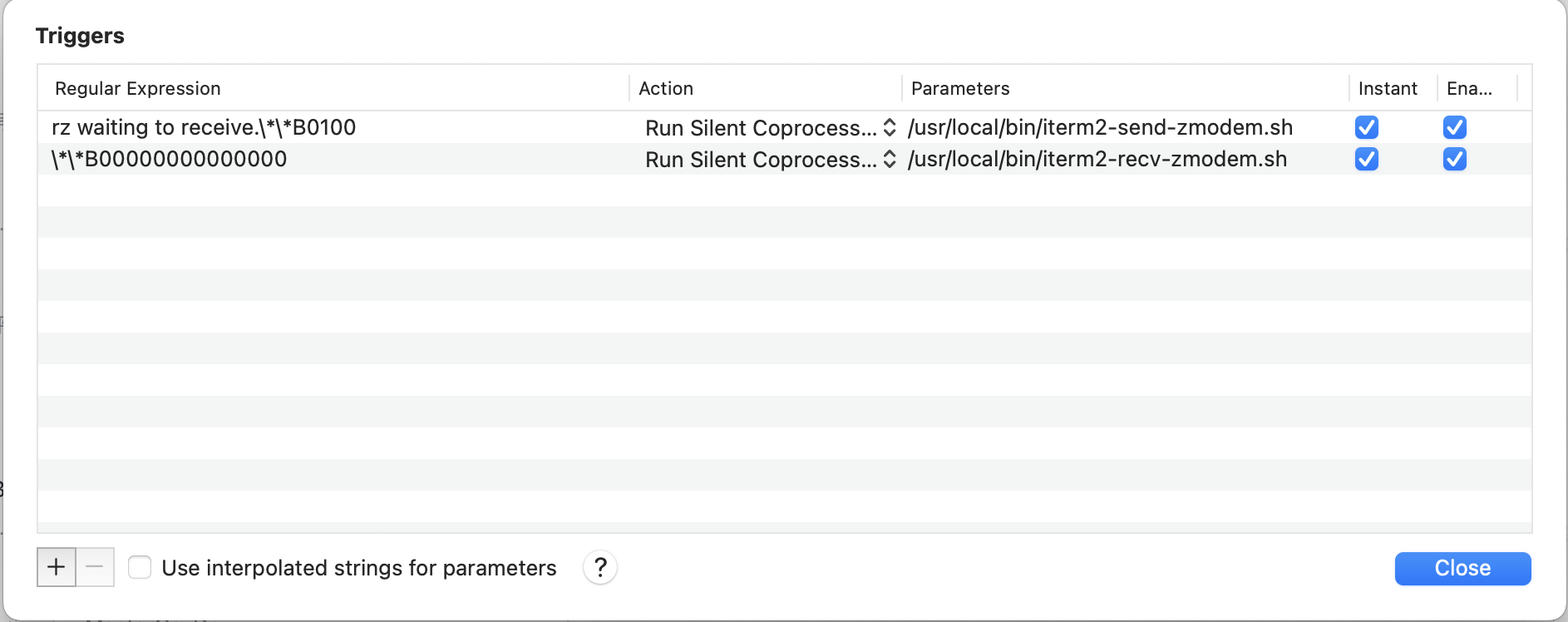Viewport: 1568px width, 622px height.
Task: Disable Enabled checkbox for send-zmodem trigger
Action: coord(1455,127)
